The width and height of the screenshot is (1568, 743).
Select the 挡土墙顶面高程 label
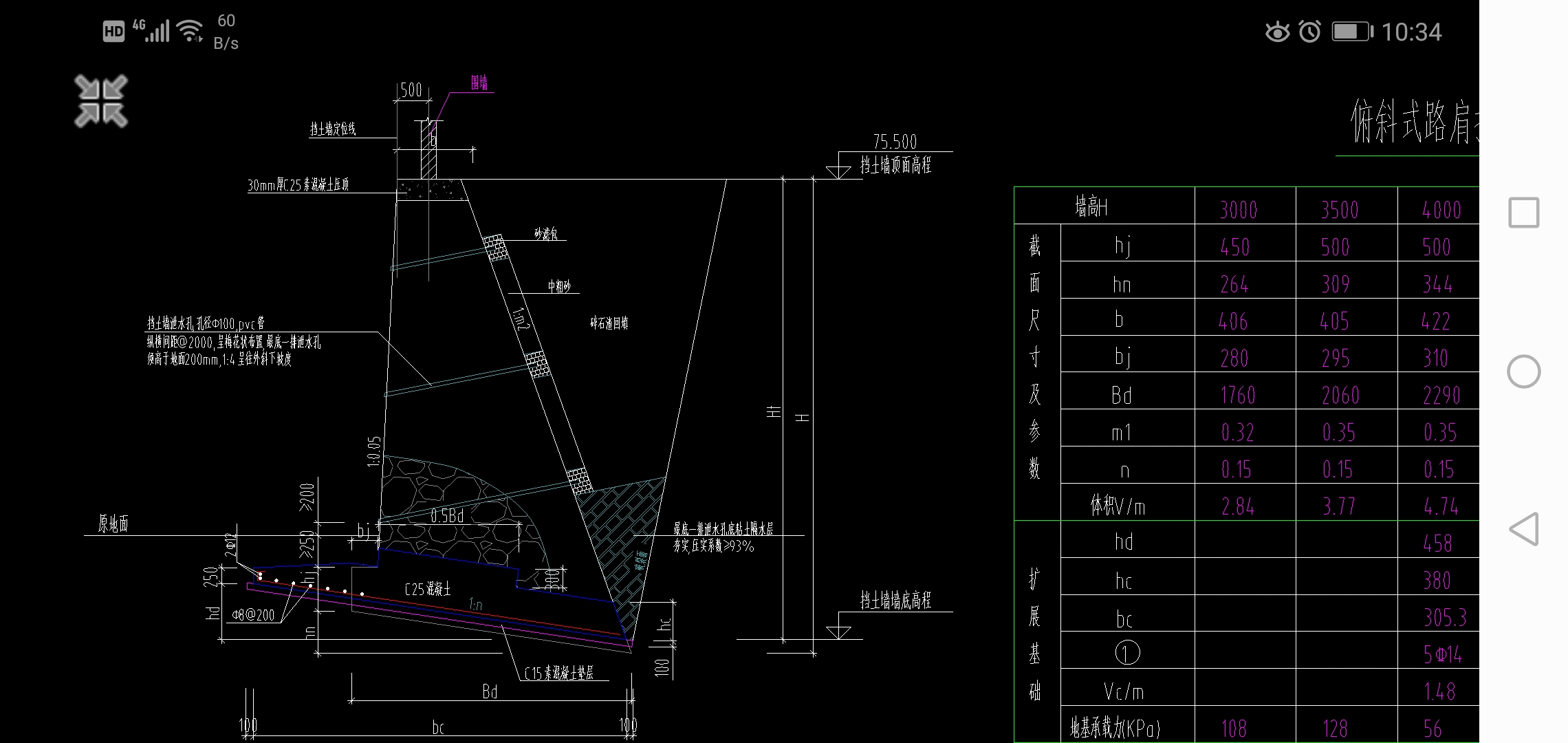[895, 165]
